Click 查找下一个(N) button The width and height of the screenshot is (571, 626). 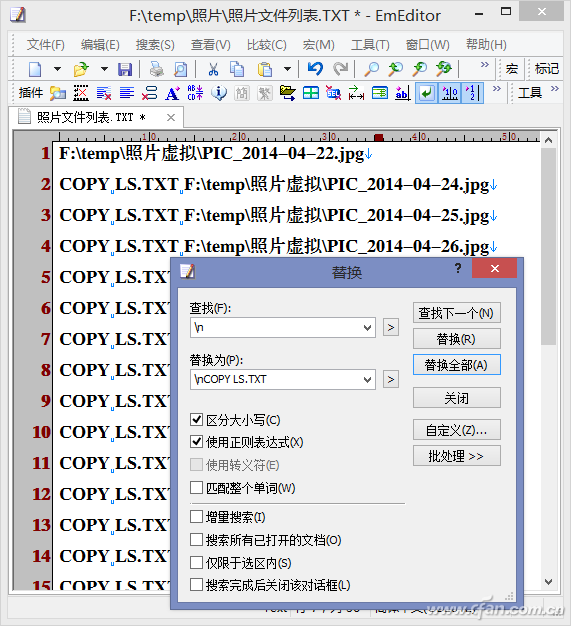456,313
